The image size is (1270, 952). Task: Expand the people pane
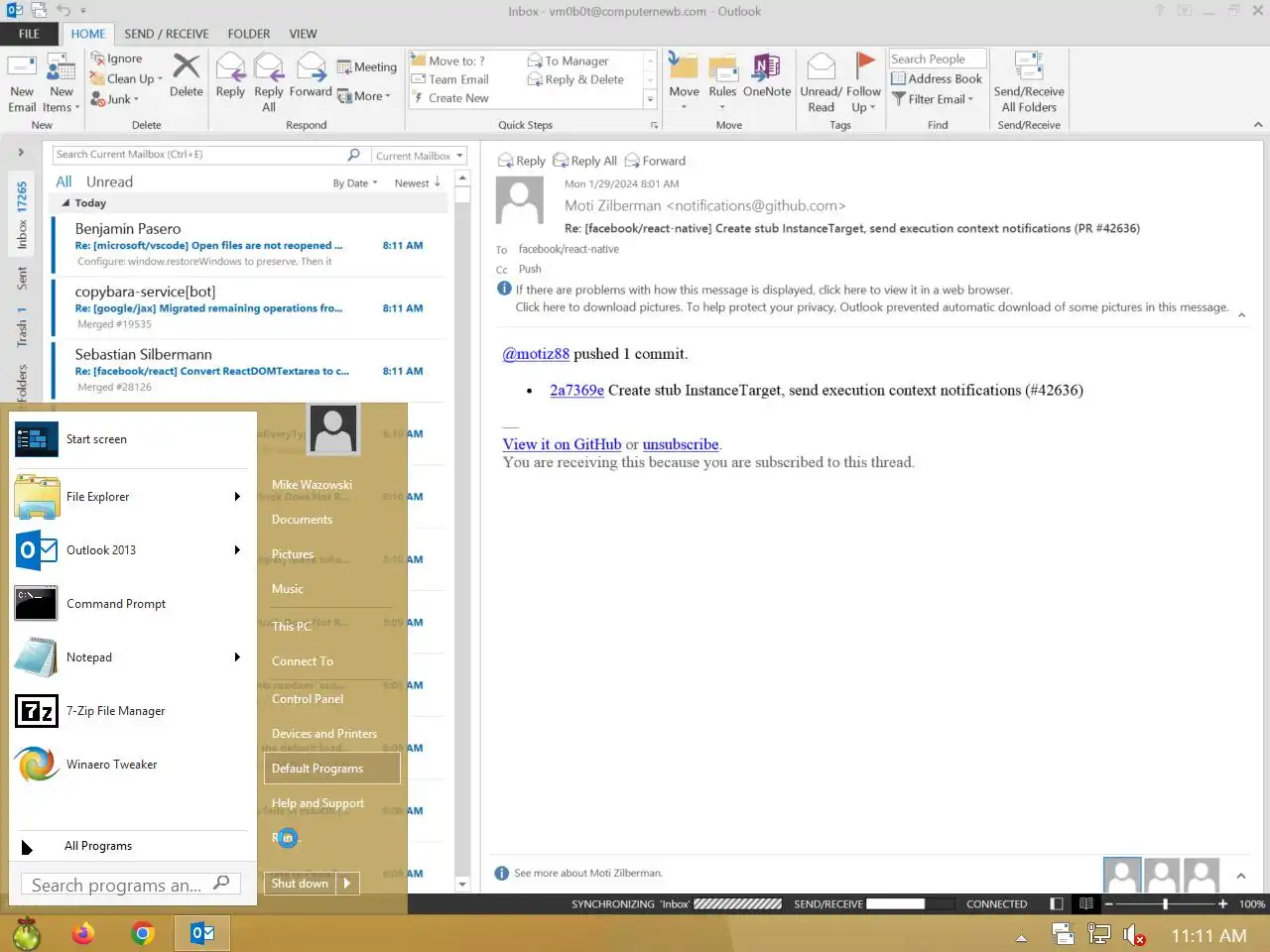1241,877
